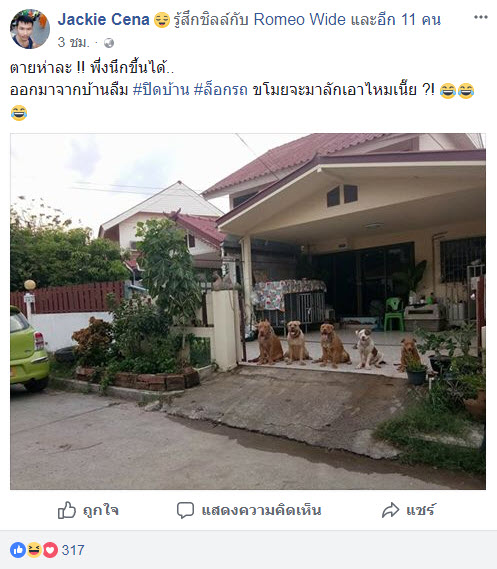Open the posted photo of dogs at house
This screenshot has width=497, height=569.
click(248, 311)
